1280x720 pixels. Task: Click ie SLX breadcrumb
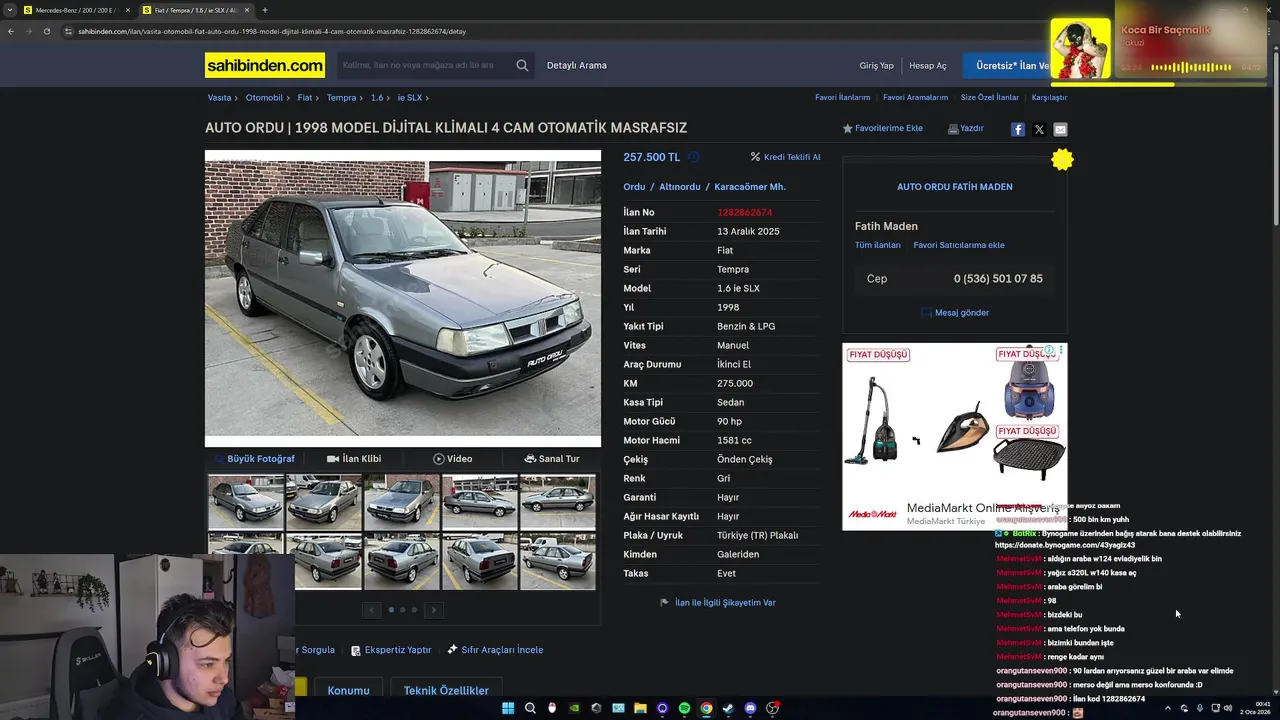[410, 98]
